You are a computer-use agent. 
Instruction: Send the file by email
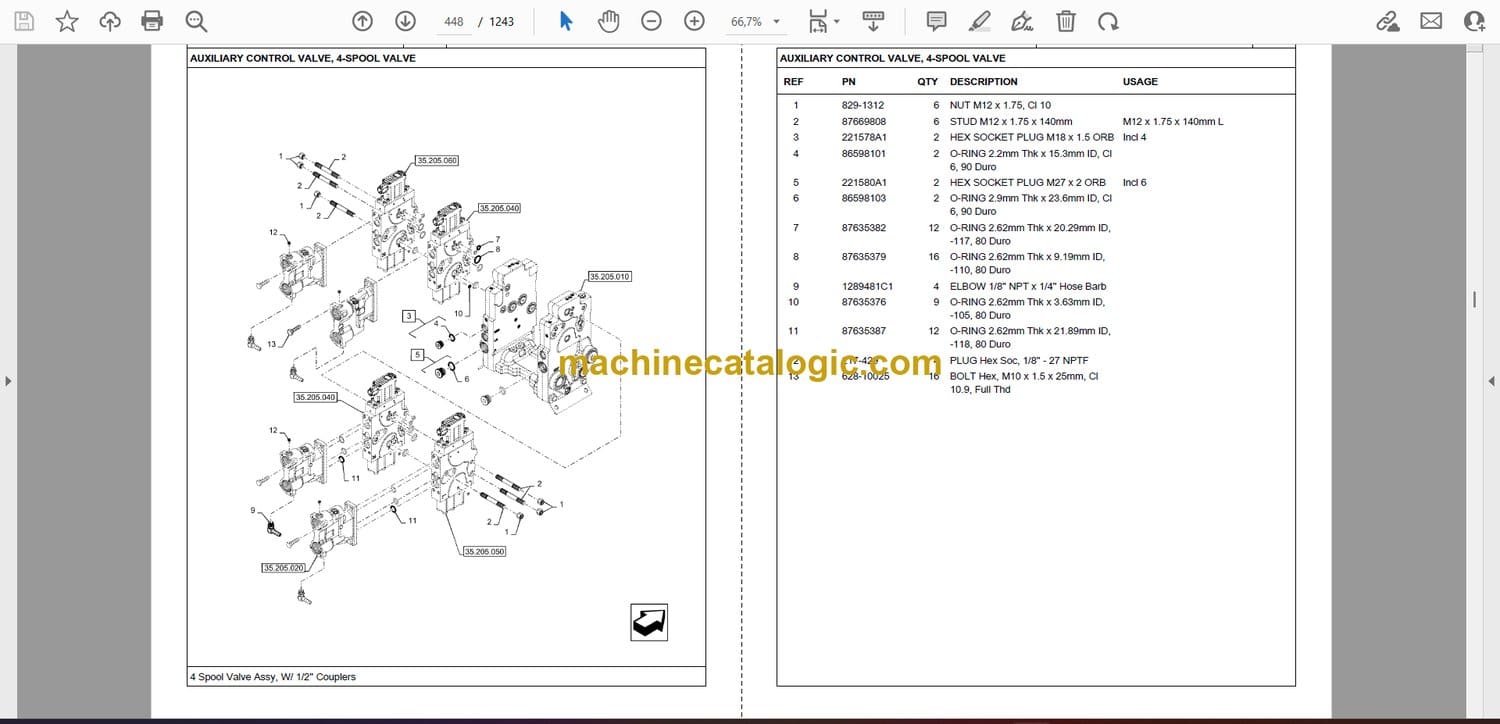1431,21
